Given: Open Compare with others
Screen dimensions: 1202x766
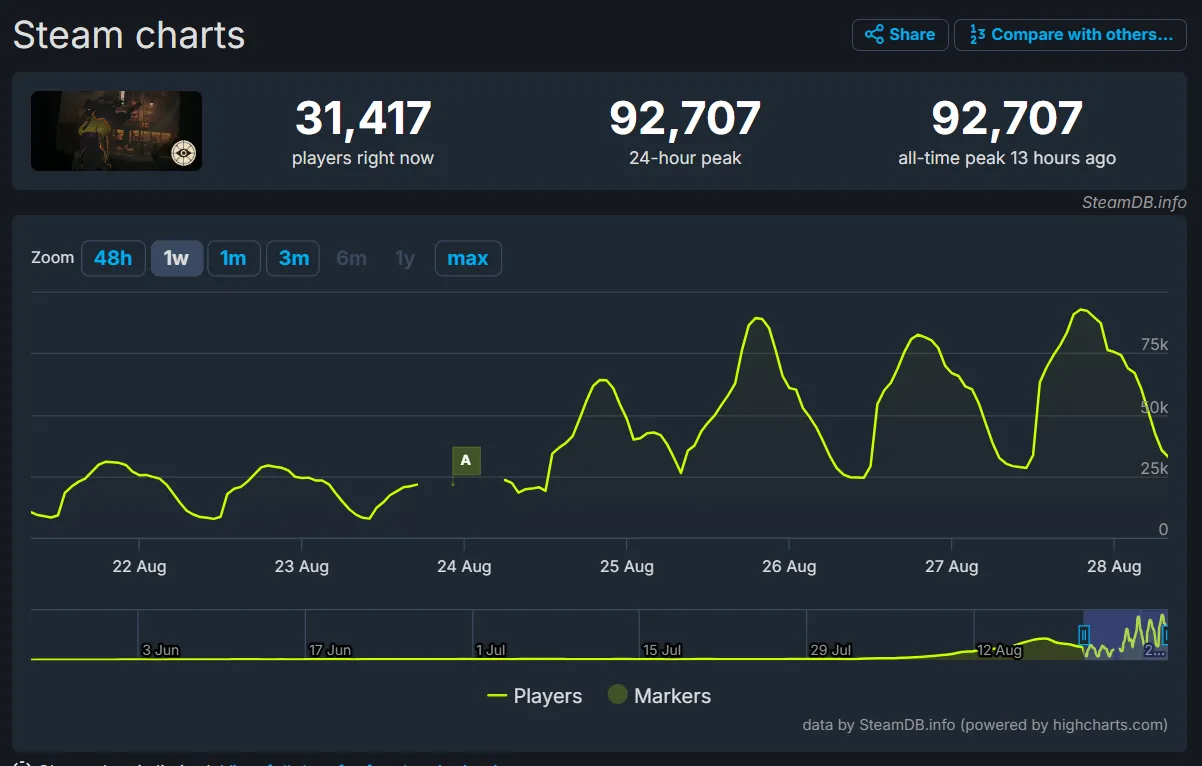Looking at the screenshot, I should pos(1070,34).
